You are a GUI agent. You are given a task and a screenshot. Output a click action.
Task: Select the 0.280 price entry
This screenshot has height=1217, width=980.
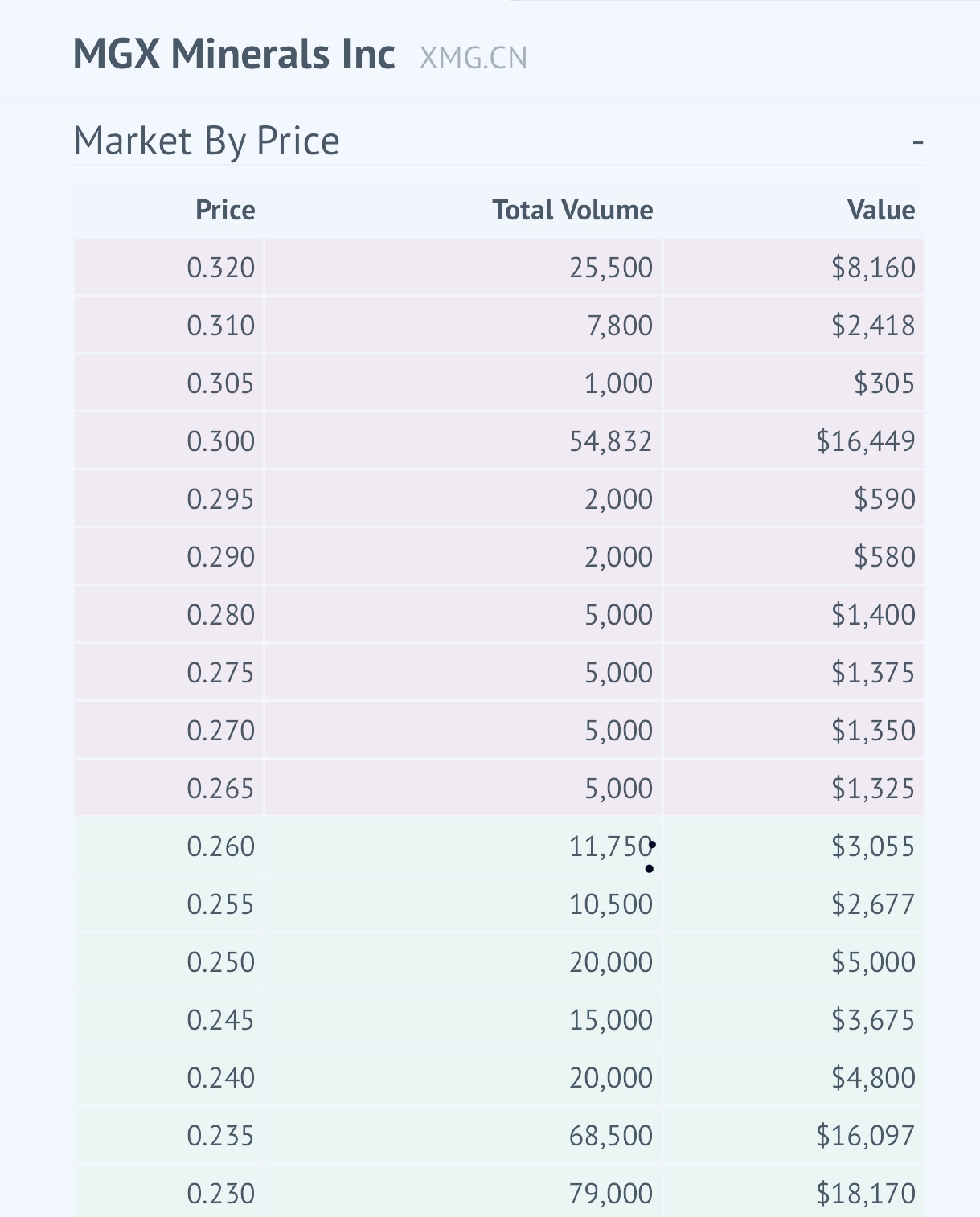[x=221, y=614]
